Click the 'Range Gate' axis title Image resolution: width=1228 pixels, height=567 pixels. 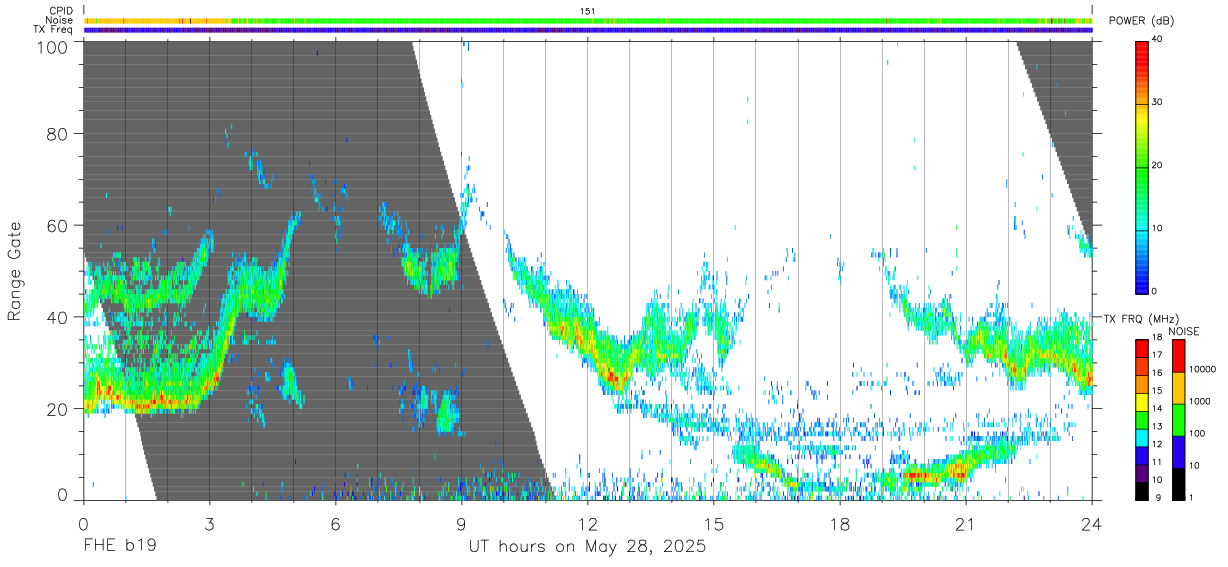click(15, 270)
